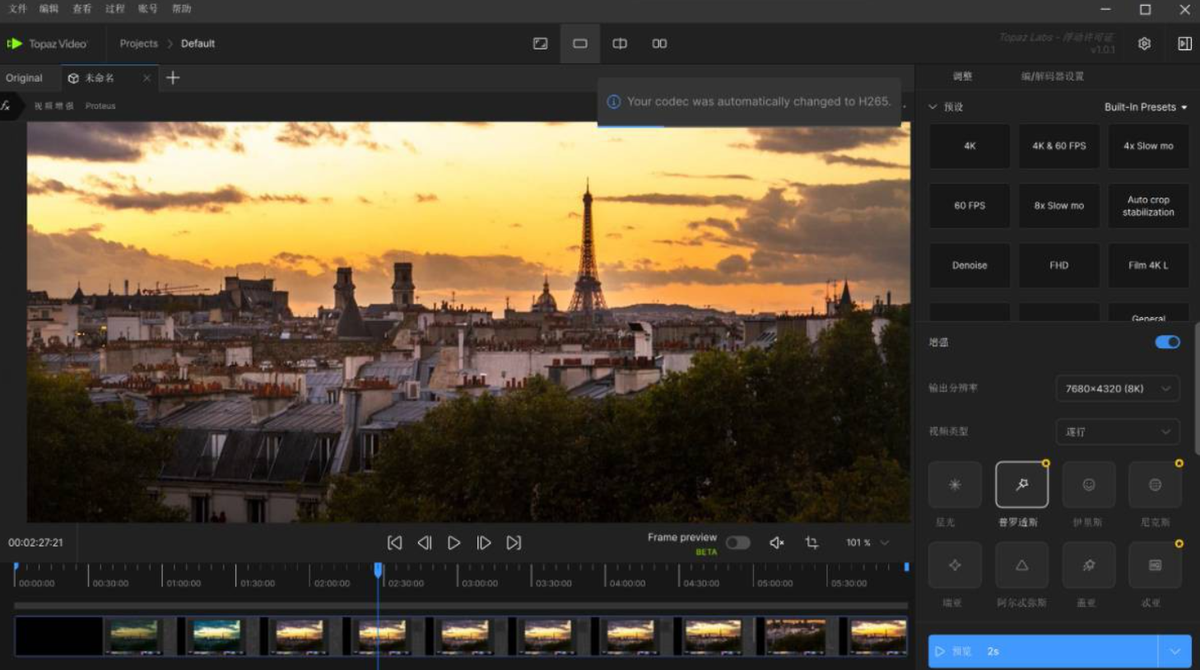Step forward one frame
Image resolution: width=1200 pixels, height=670 pixels.
coord(484,543)
